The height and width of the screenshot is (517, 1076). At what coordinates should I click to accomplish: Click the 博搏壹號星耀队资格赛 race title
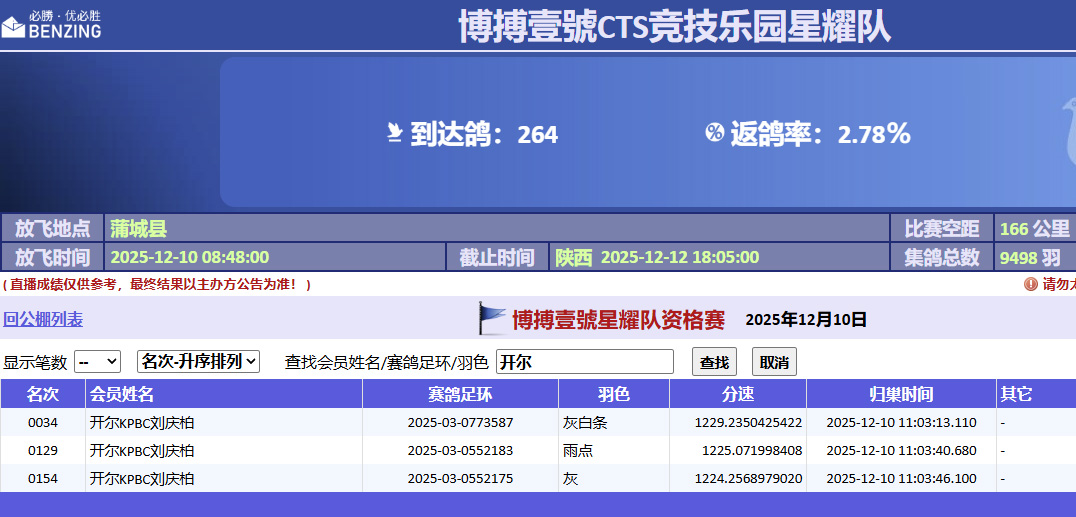click(x=618, y=320)
